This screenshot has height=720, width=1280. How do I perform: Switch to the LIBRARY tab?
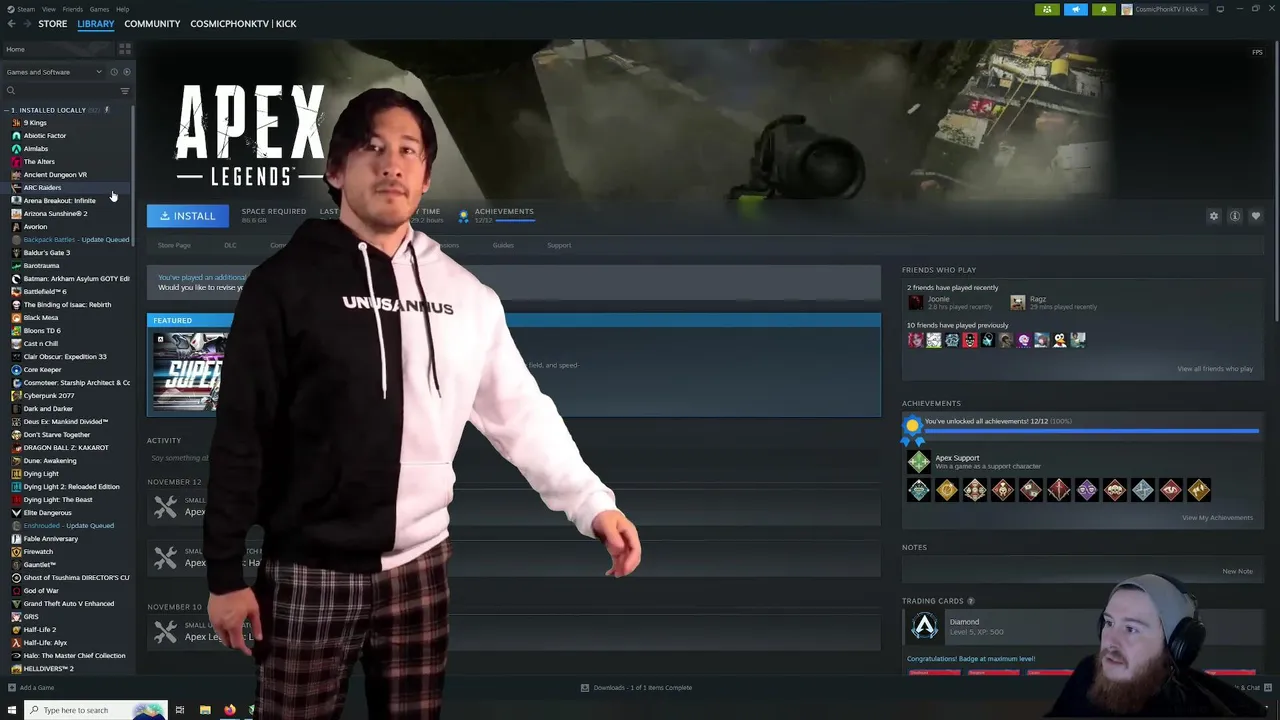click(96, 24)
